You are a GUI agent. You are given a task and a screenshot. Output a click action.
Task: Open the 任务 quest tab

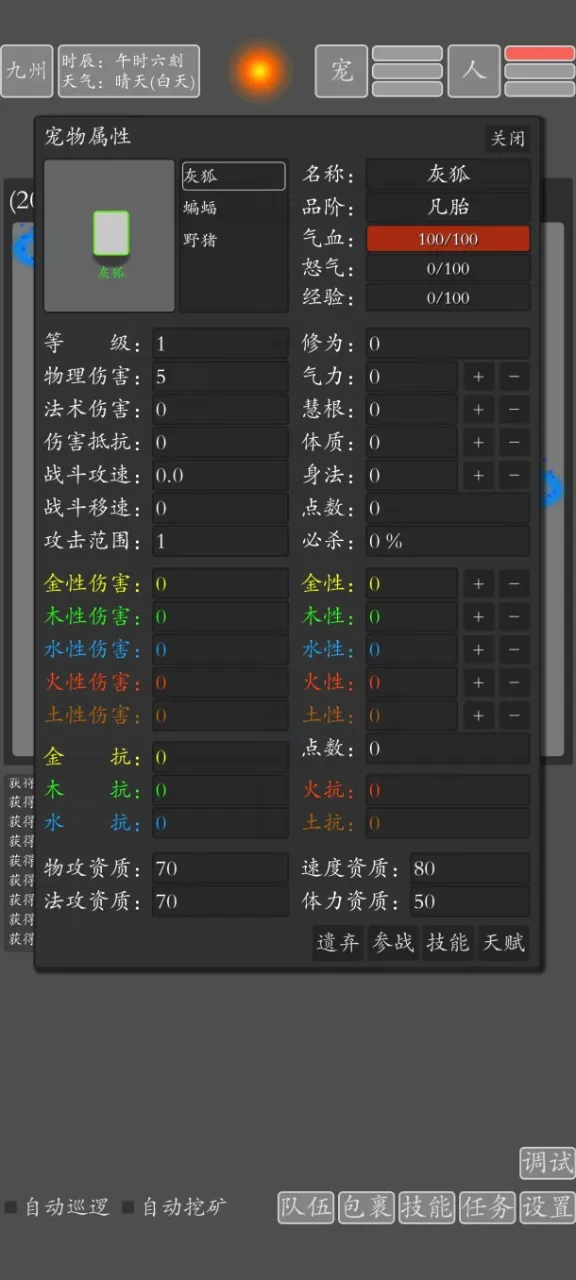coord(488,1207)
